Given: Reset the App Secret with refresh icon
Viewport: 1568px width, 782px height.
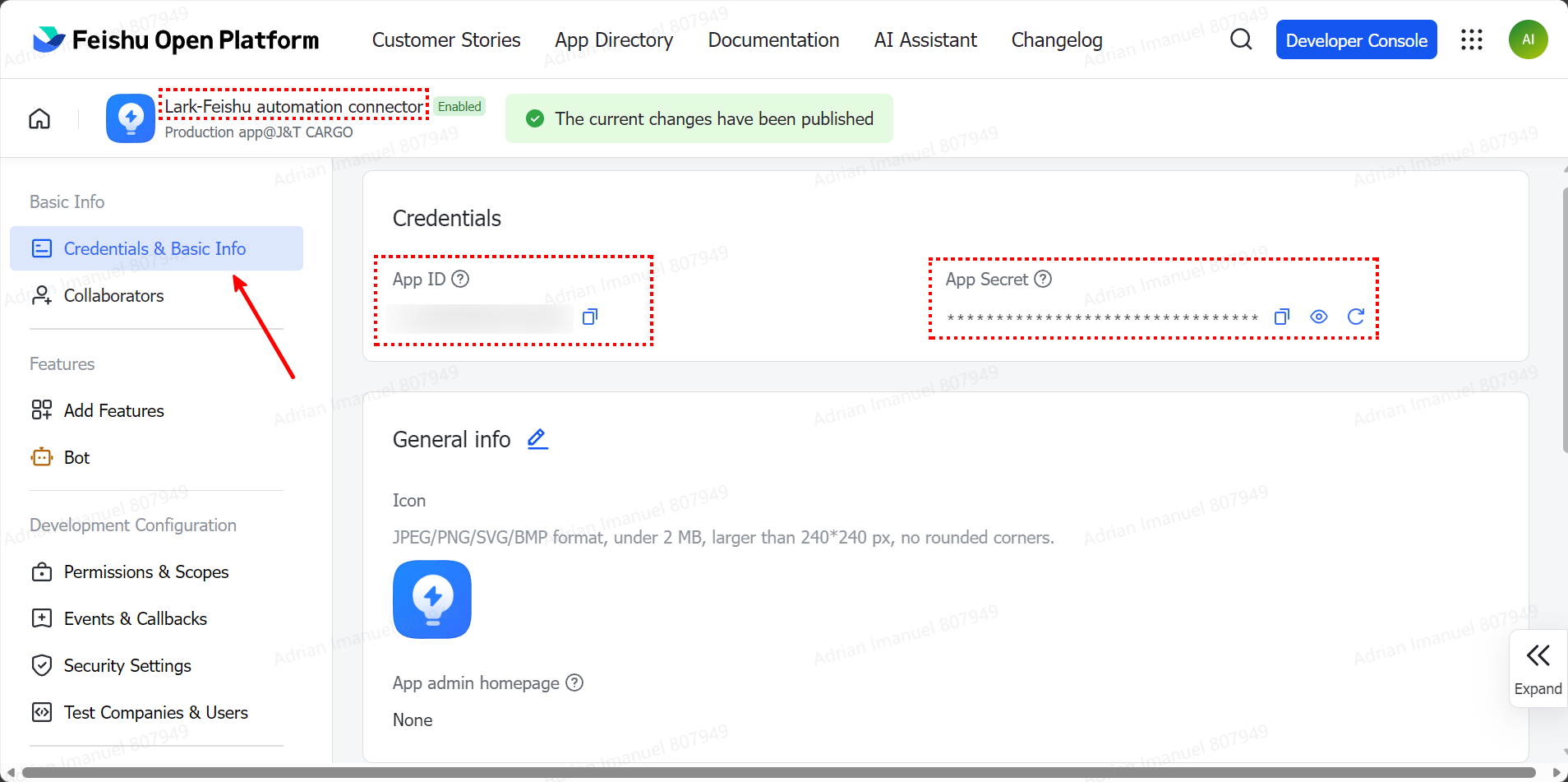Looking at the screenshot, I should [1356, 317].
